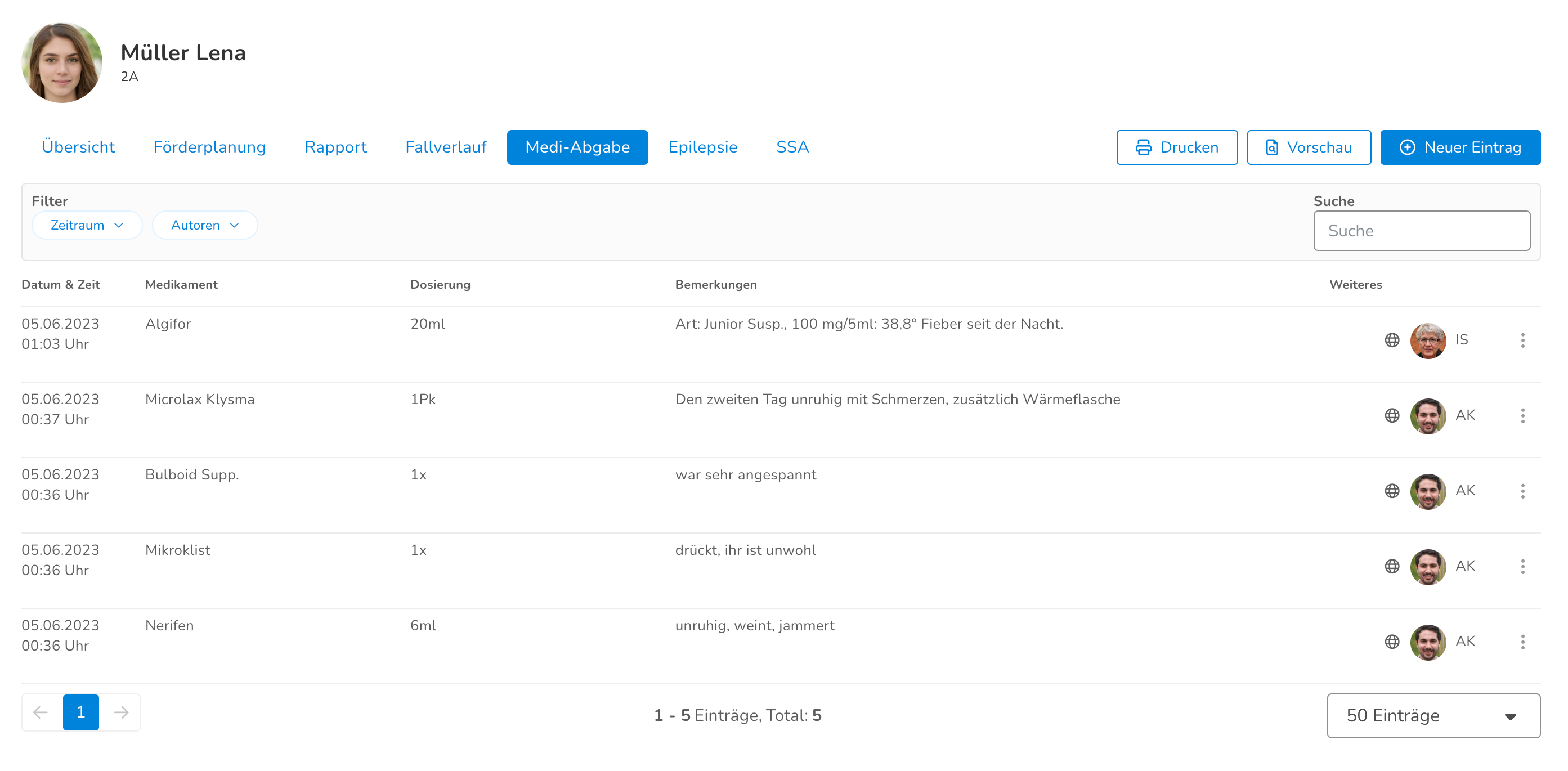Click globe icon in Microlax Klysma row

[x=1391, y=416]
